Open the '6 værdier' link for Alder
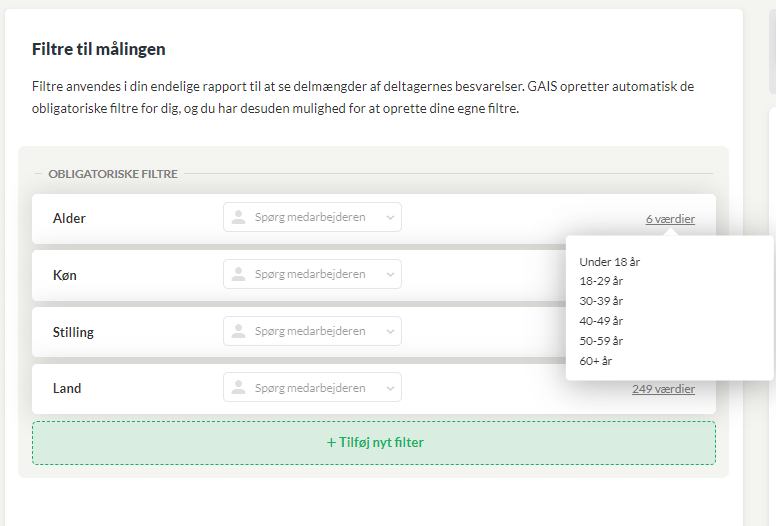 click(670, 219)
